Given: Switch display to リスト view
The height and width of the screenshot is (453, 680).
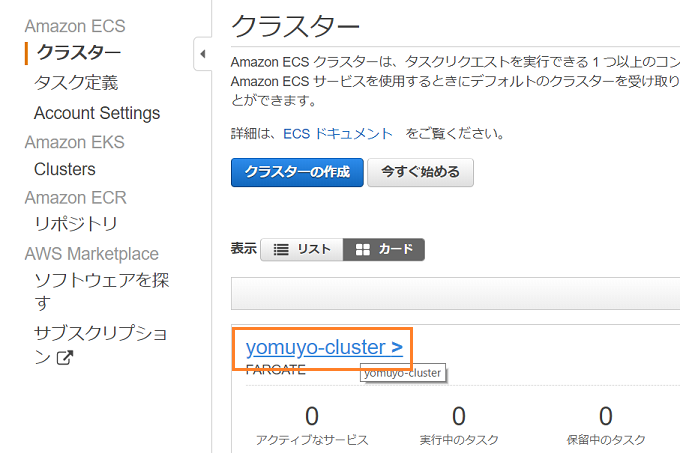Looking at the screenshot, I should click(302, 250).
